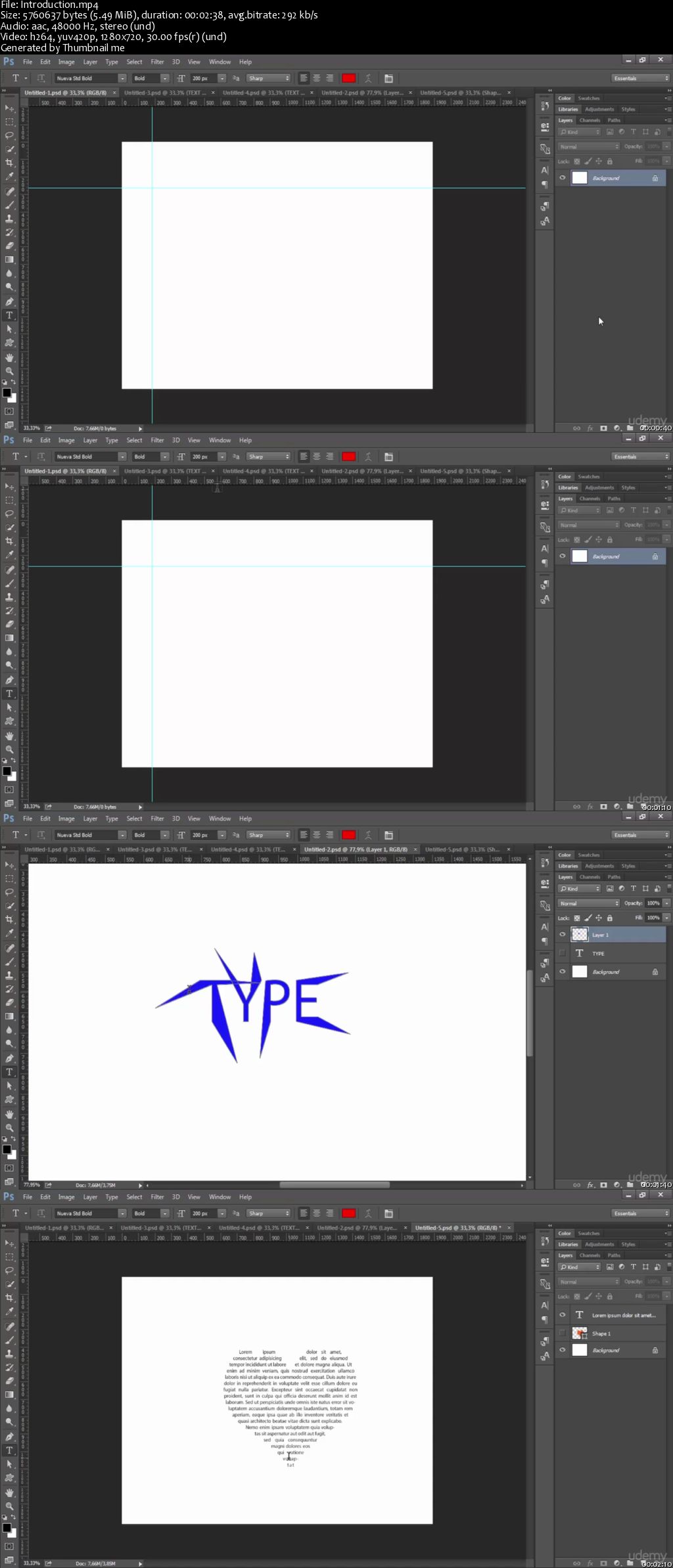Toggle text orientation icon in the 00:00:40 frame
673x1568 pixels.
pos(41,78)
